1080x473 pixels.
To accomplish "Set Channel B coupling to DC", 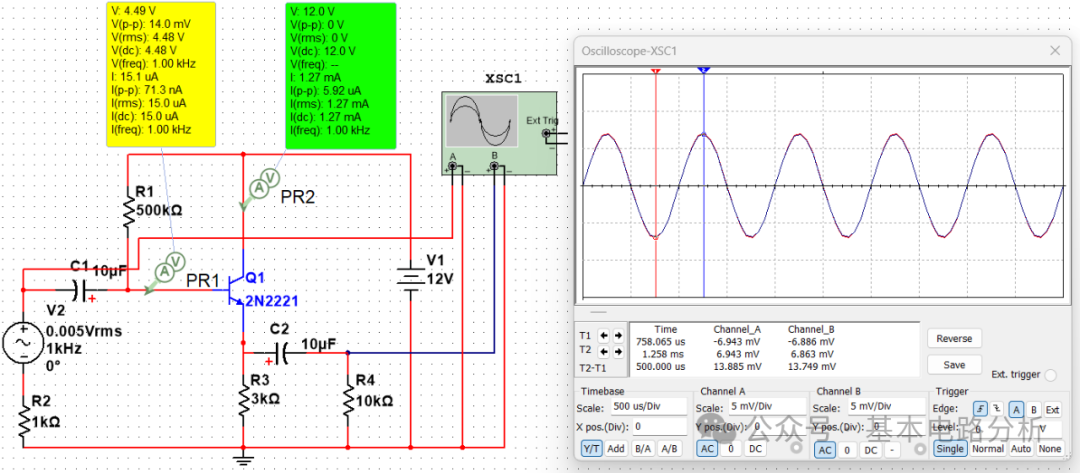I will point(871,450).
